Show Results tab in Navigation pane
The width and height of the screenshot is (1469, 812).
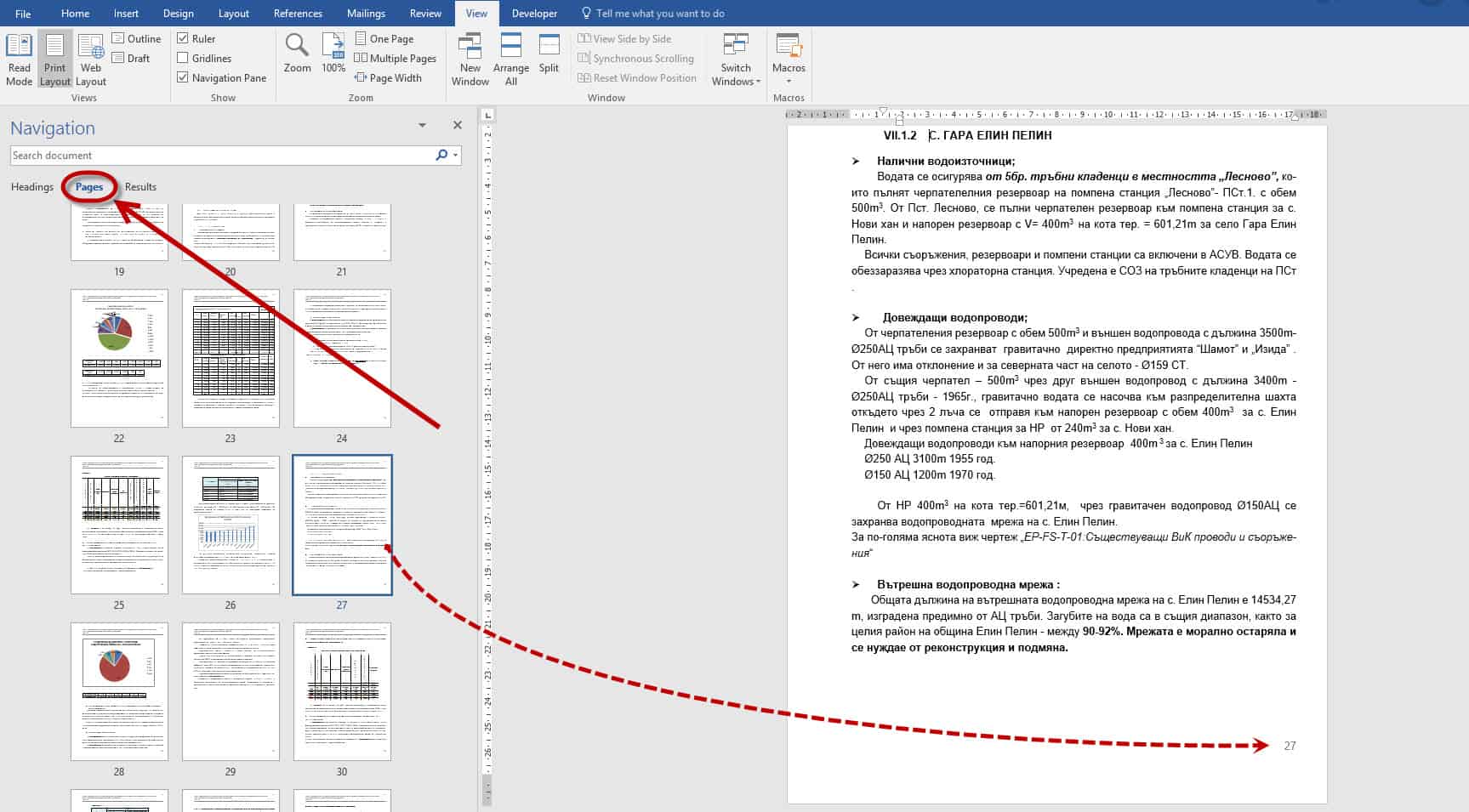140,186
